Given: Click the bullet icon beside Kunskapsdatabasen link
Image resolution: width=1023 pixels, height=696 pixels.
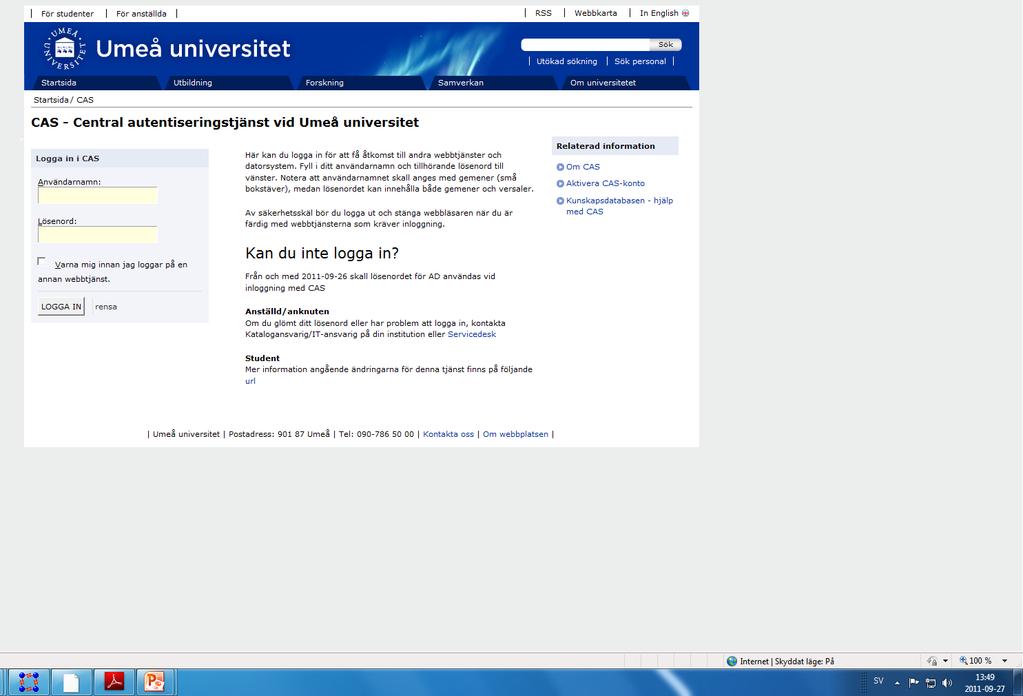Looking at the screenshot, I should coord(560,201).
